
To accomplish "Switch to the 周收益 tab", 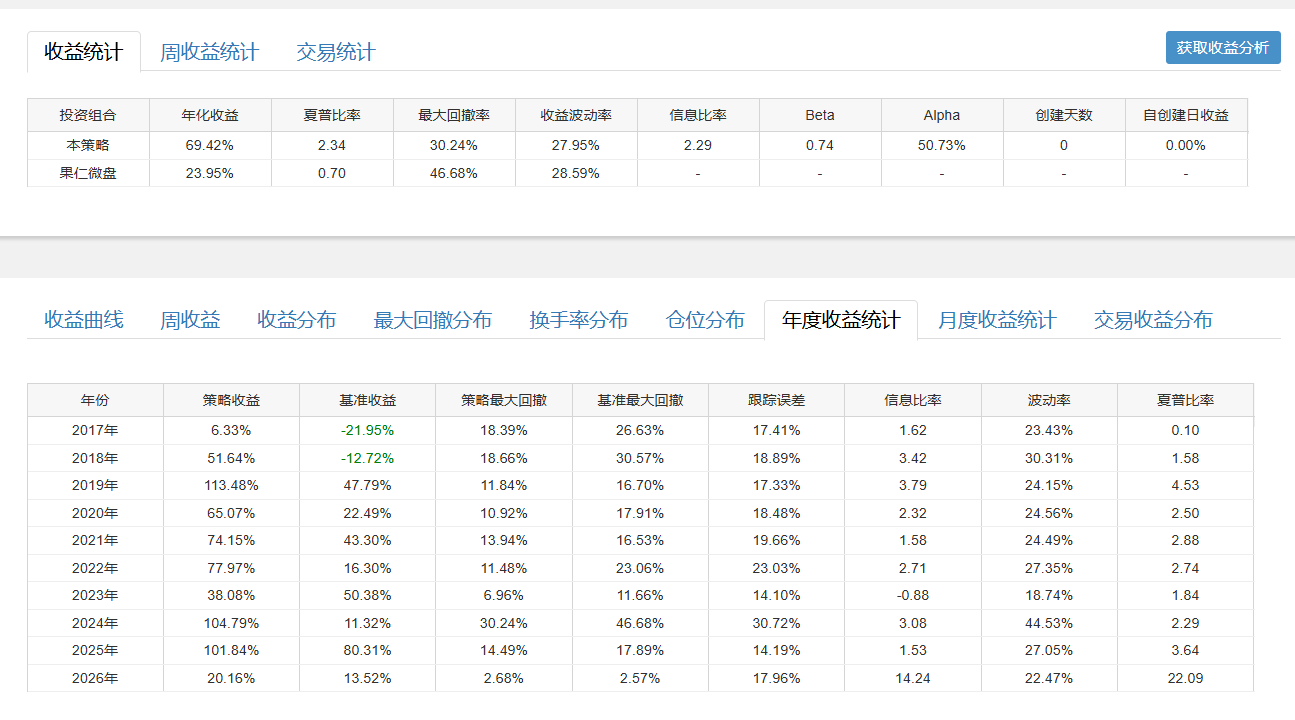I will [190, 320].
